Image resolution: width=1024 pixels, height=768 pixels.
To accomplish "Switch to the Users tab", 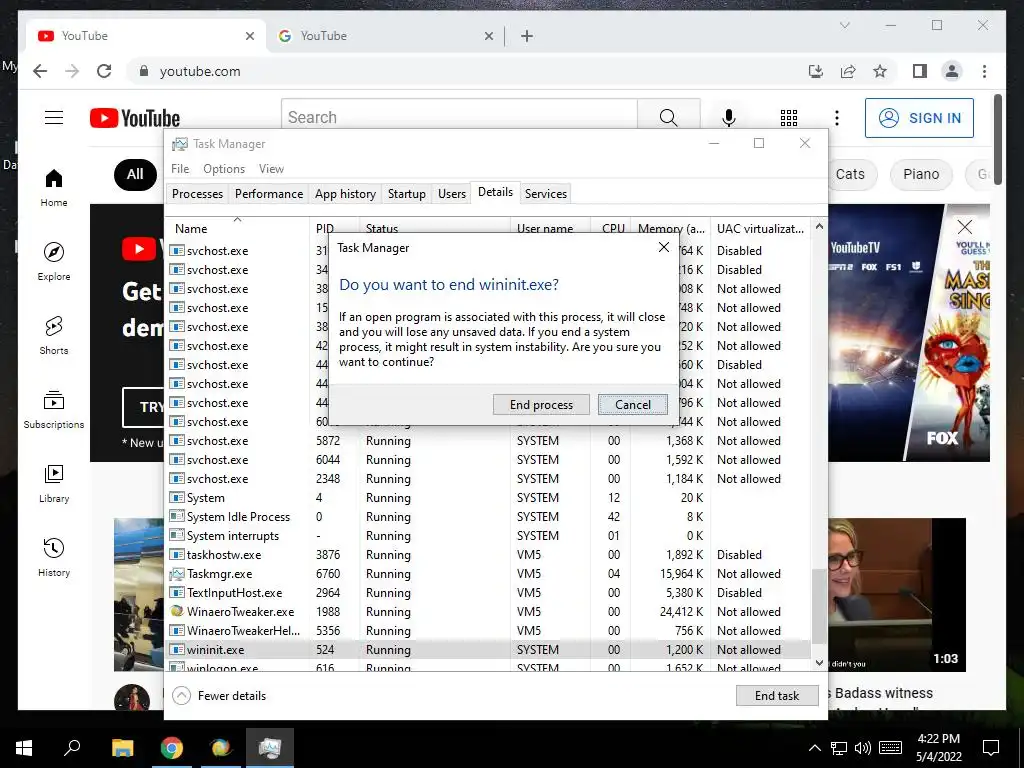I will (451, 193).
